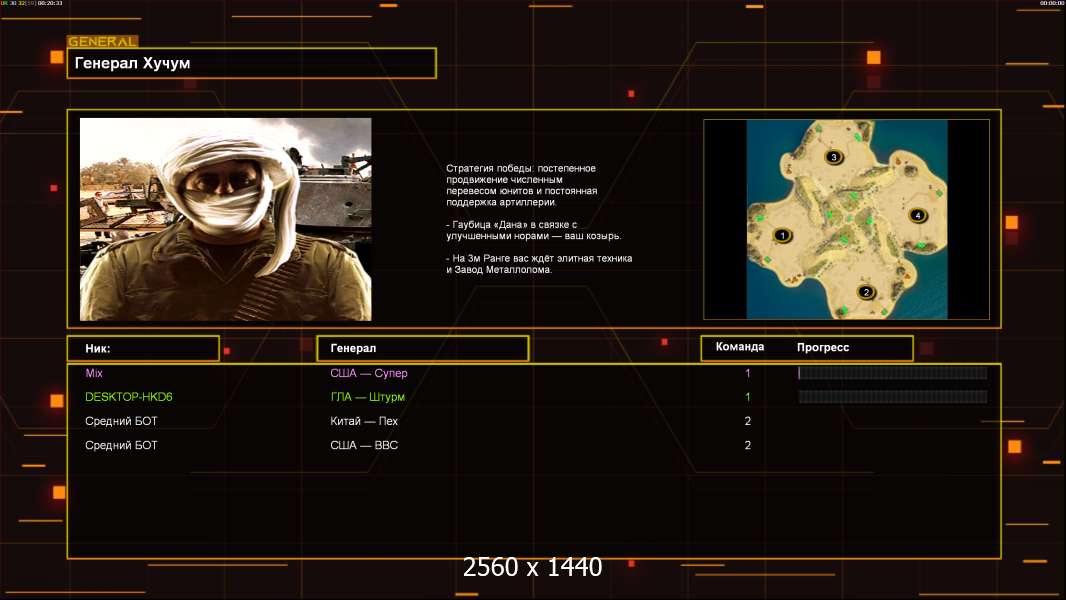Screen dimensions: 1066x600
Task: Click start position 1 marker on the map
Action: (783, 236)
